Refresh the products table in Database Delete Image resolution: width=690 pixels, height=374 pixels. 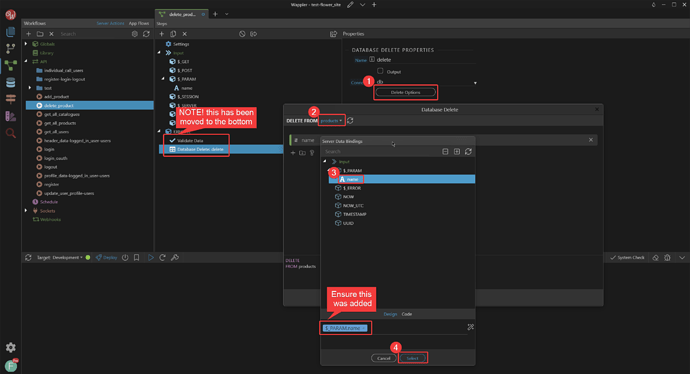350,121
